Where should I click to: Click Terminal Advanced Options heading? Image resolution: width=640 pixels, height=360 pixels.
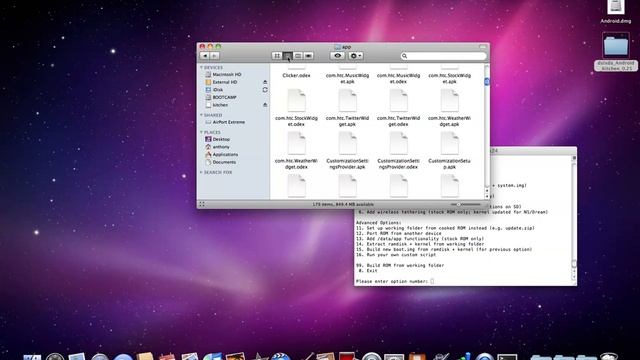tap(378, 223)
